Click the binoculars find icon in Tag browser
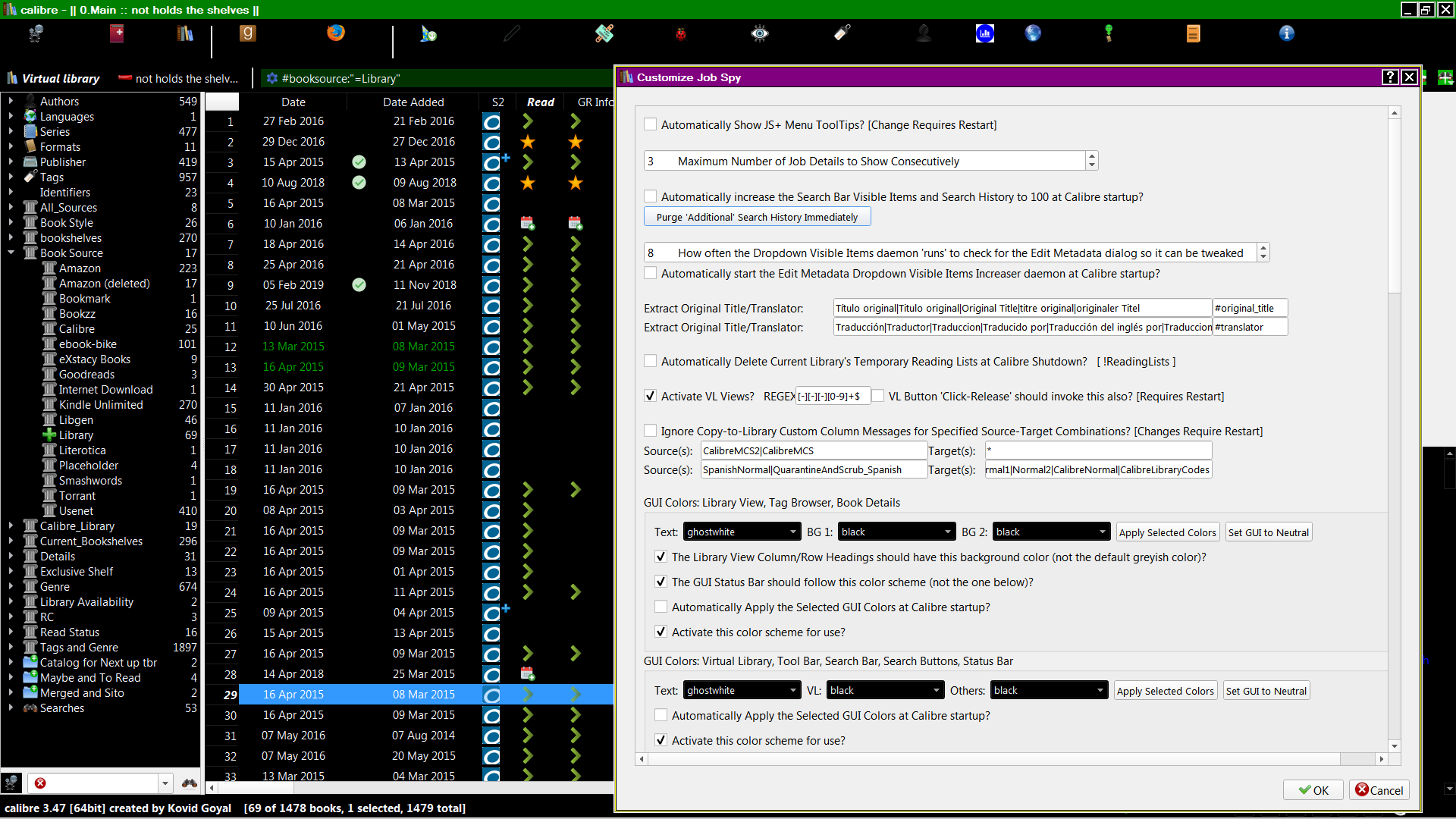This screenshot has width=1456, height=819. 189,783
